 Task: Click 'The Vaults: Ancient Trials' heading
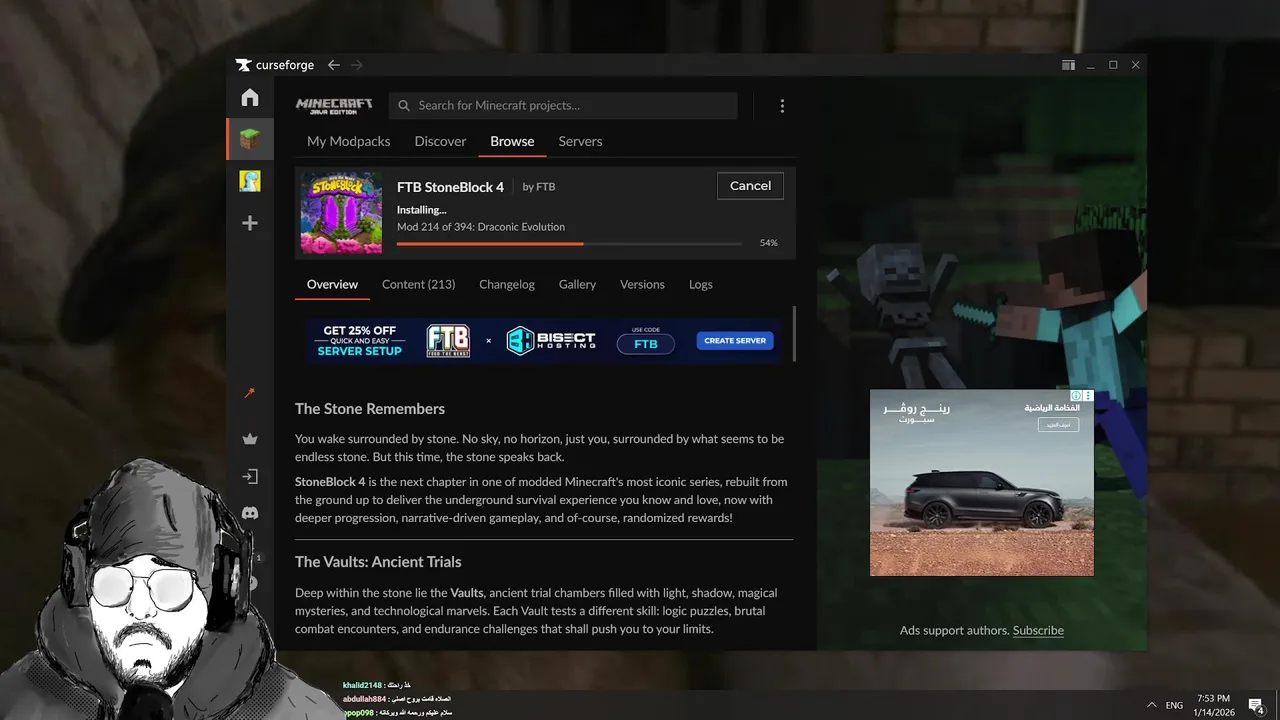tap(378, 562)
